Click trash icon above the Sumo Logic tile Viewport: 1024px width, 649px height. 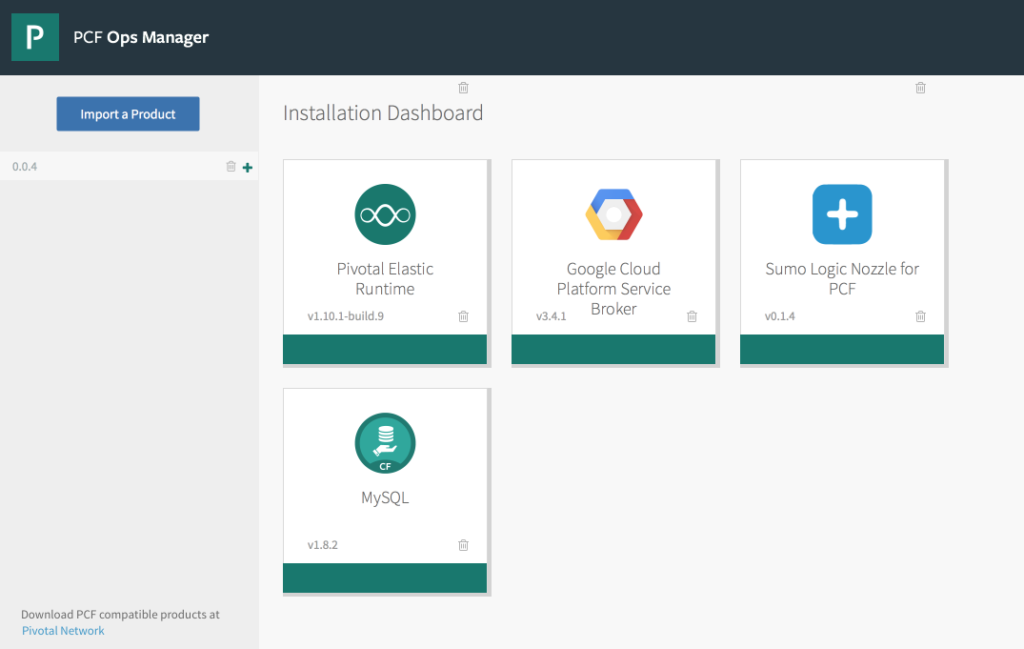pos(921,87)
